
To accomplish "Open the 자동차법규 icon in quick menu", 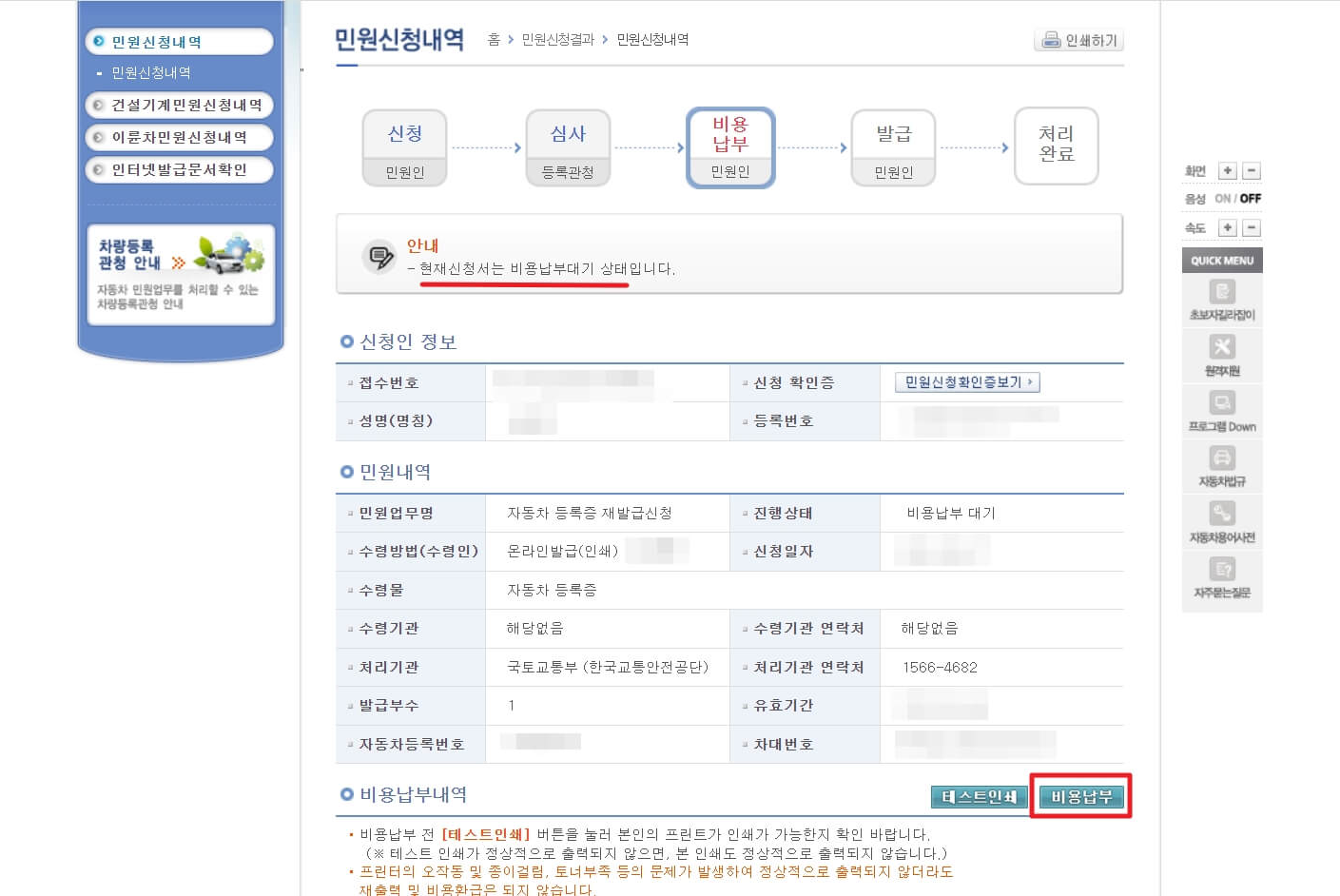I will pos(1221,466).
